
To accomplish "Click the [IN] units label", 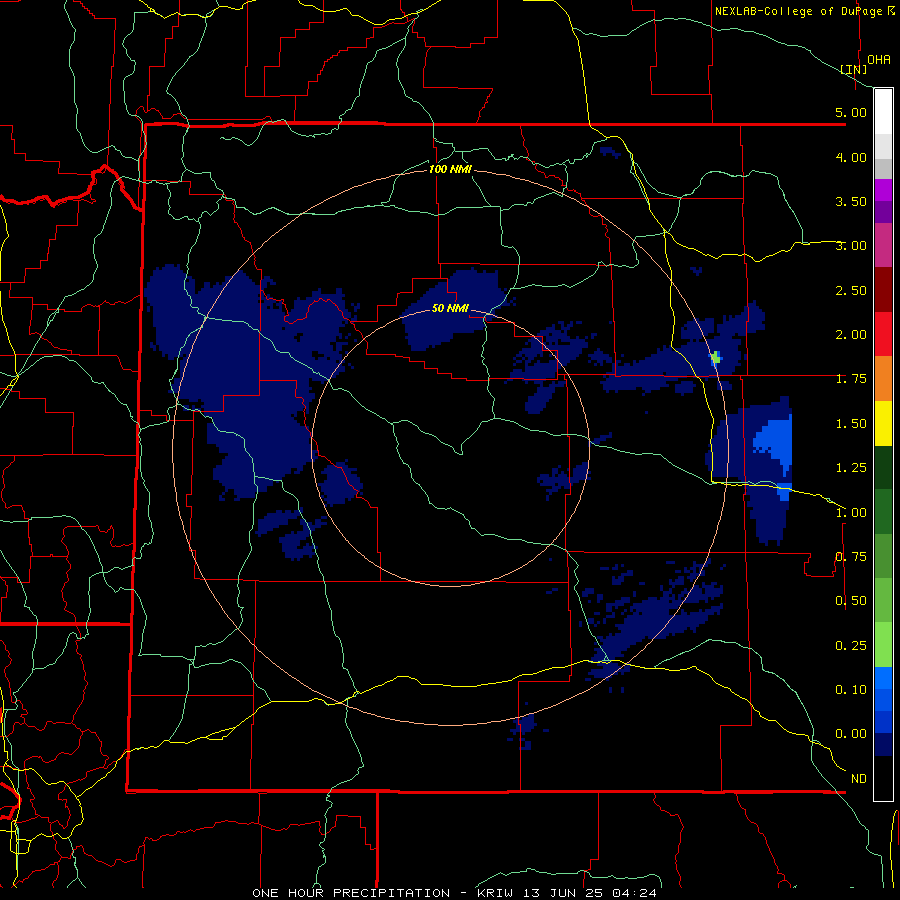I will click(x=854, y=69).
